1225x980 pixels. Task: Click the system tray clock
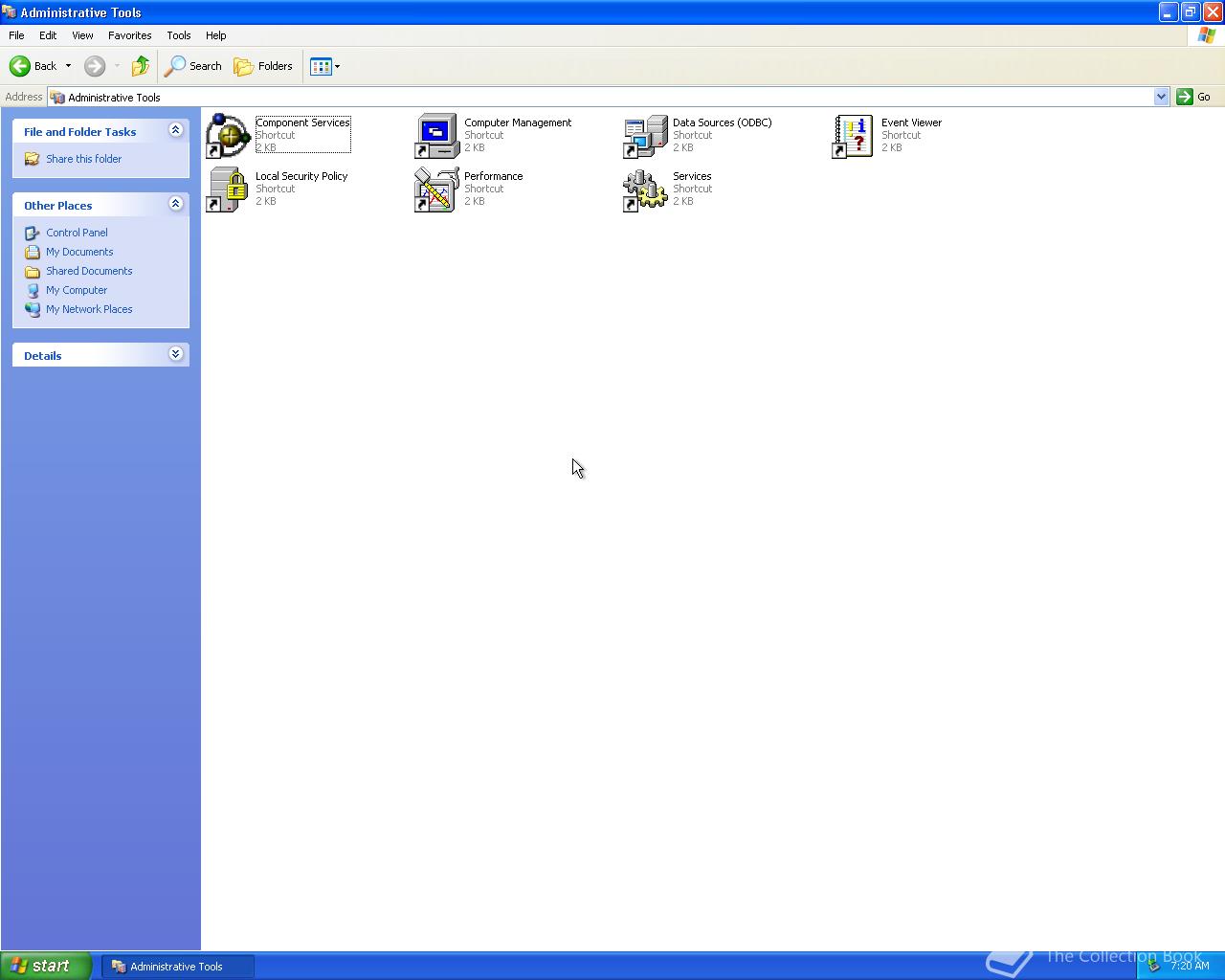1190,967
